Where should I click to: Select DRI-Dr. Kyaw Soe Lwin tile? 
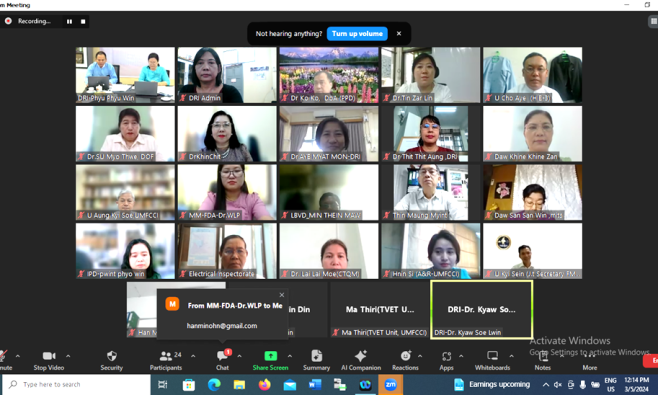point(482,309)
